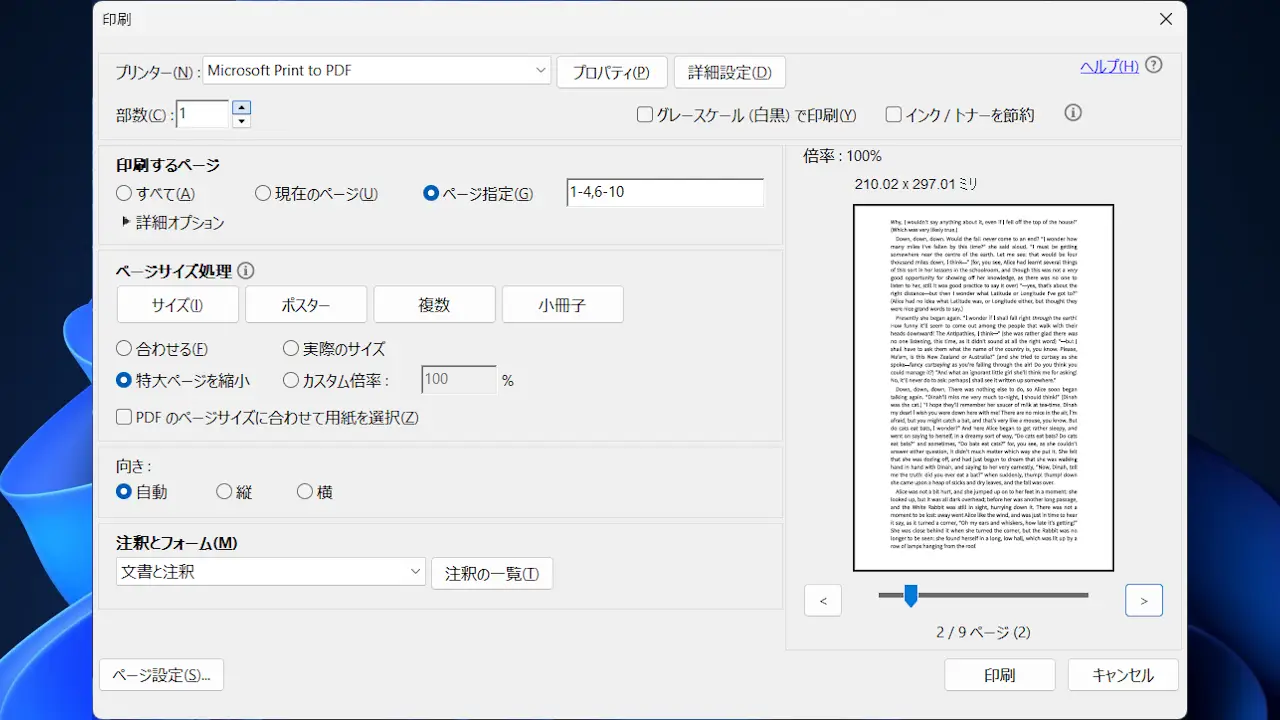The height and width of the screenshot is (720, 1280).
Task: Open 注釈の一覧 button
Action: (492, 574)
